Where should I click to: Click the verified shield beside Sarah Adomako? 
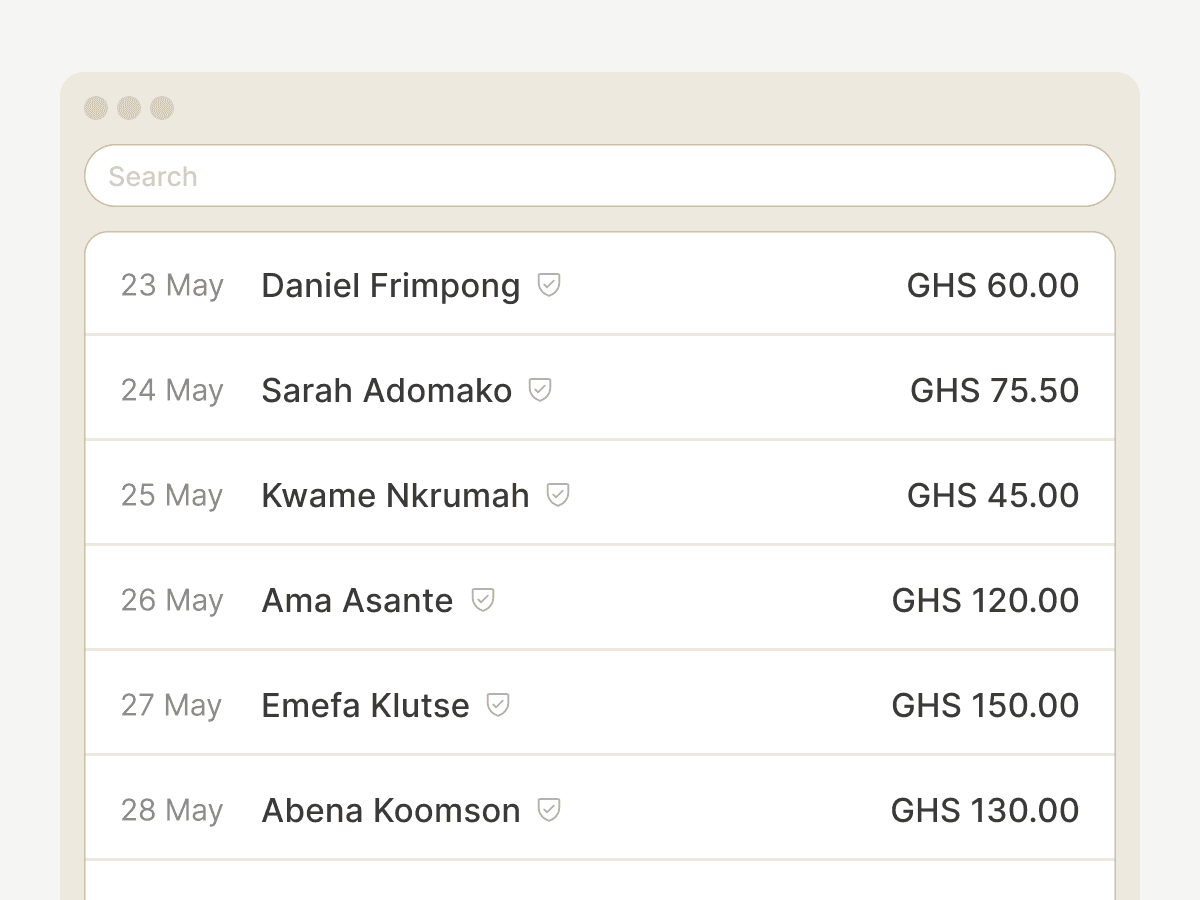point(540,390)
